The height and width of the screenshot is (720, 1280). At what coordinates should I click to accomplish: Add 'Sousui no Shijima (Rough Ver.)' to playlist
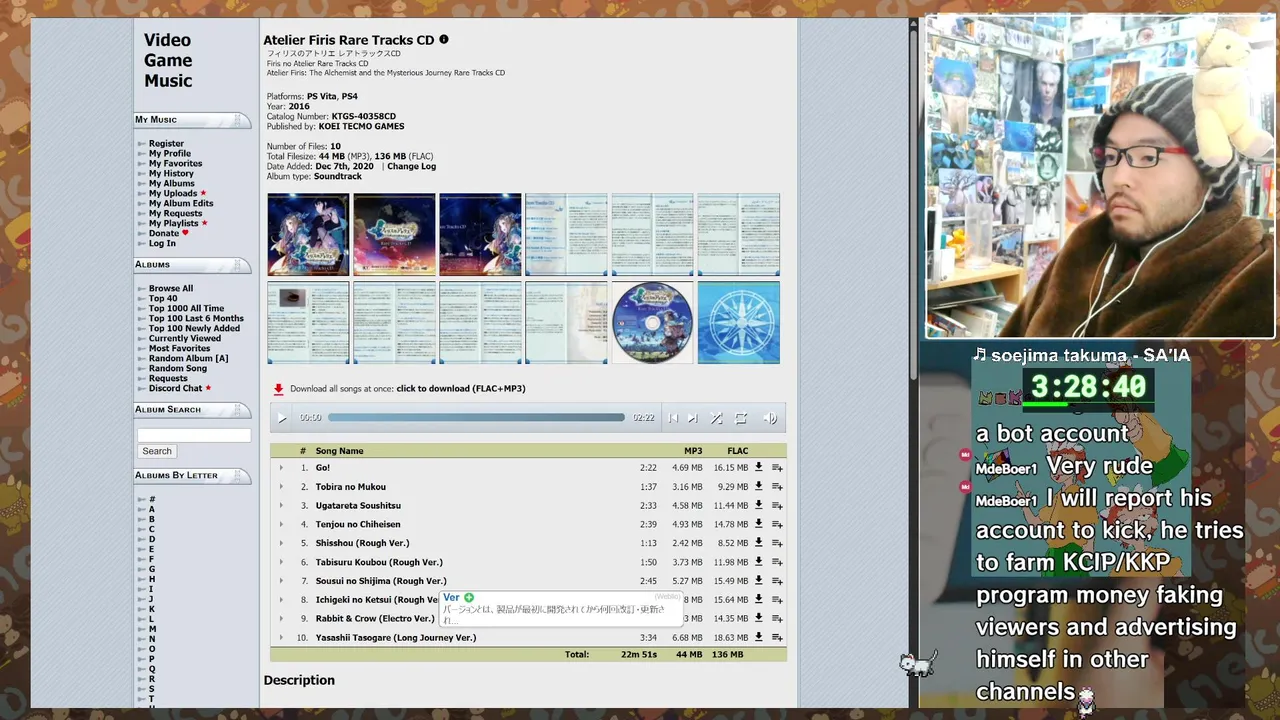pyautogui.click(x=777, y=581)
